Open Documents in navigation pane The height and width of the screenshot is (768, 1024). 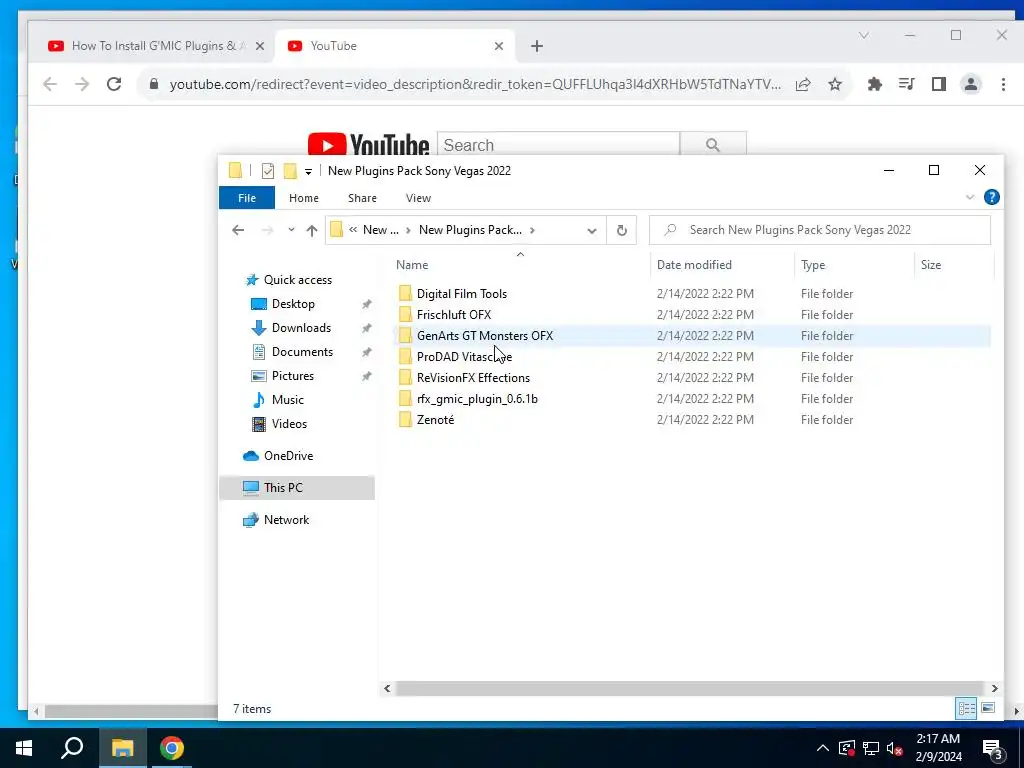coord(302,352)
